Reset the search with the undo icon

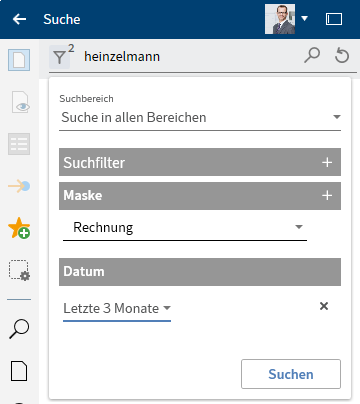342,56
